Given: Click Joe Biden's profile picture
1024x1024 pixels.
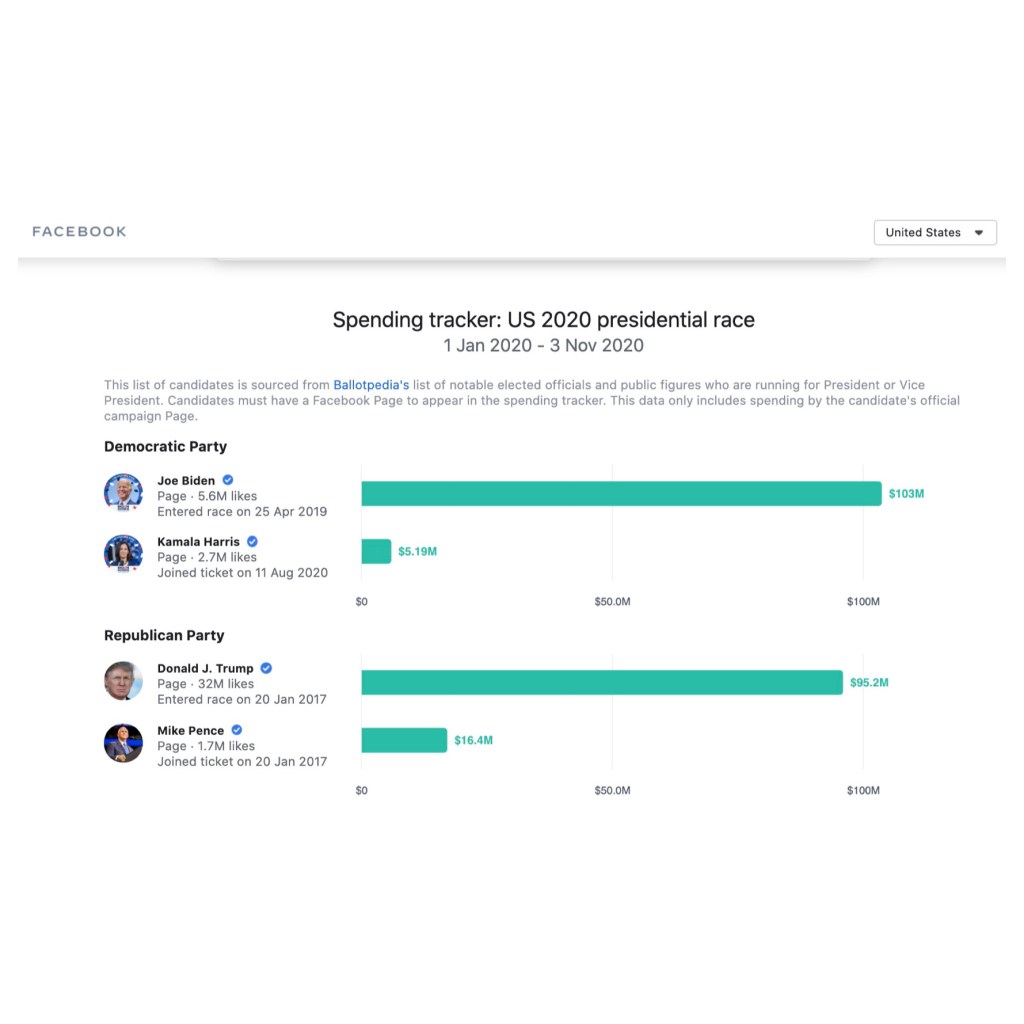Looking at the screenshot, I should (x=123, y=492).
